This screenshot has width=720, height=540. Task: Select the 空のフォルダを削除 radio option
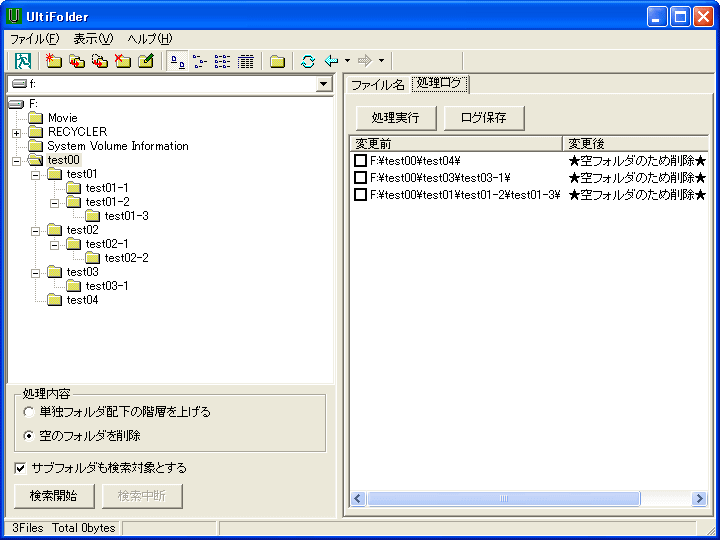[x=28, y=436]
